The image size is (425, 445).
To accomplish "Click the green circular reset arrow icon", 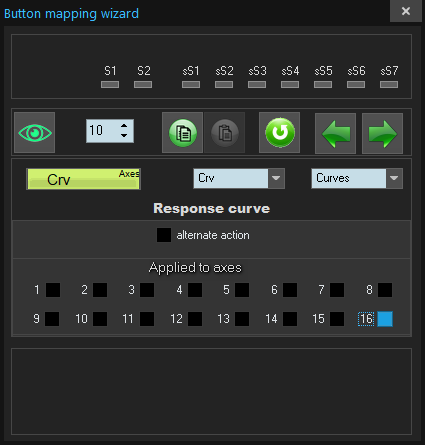I will coord(280,133).
